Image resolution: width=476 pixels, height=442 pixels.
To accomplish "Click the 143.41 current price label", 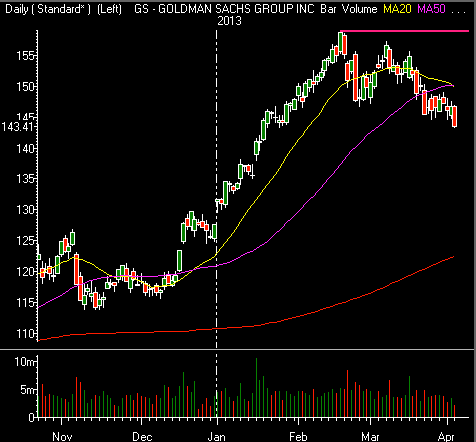I will [17, 127].
